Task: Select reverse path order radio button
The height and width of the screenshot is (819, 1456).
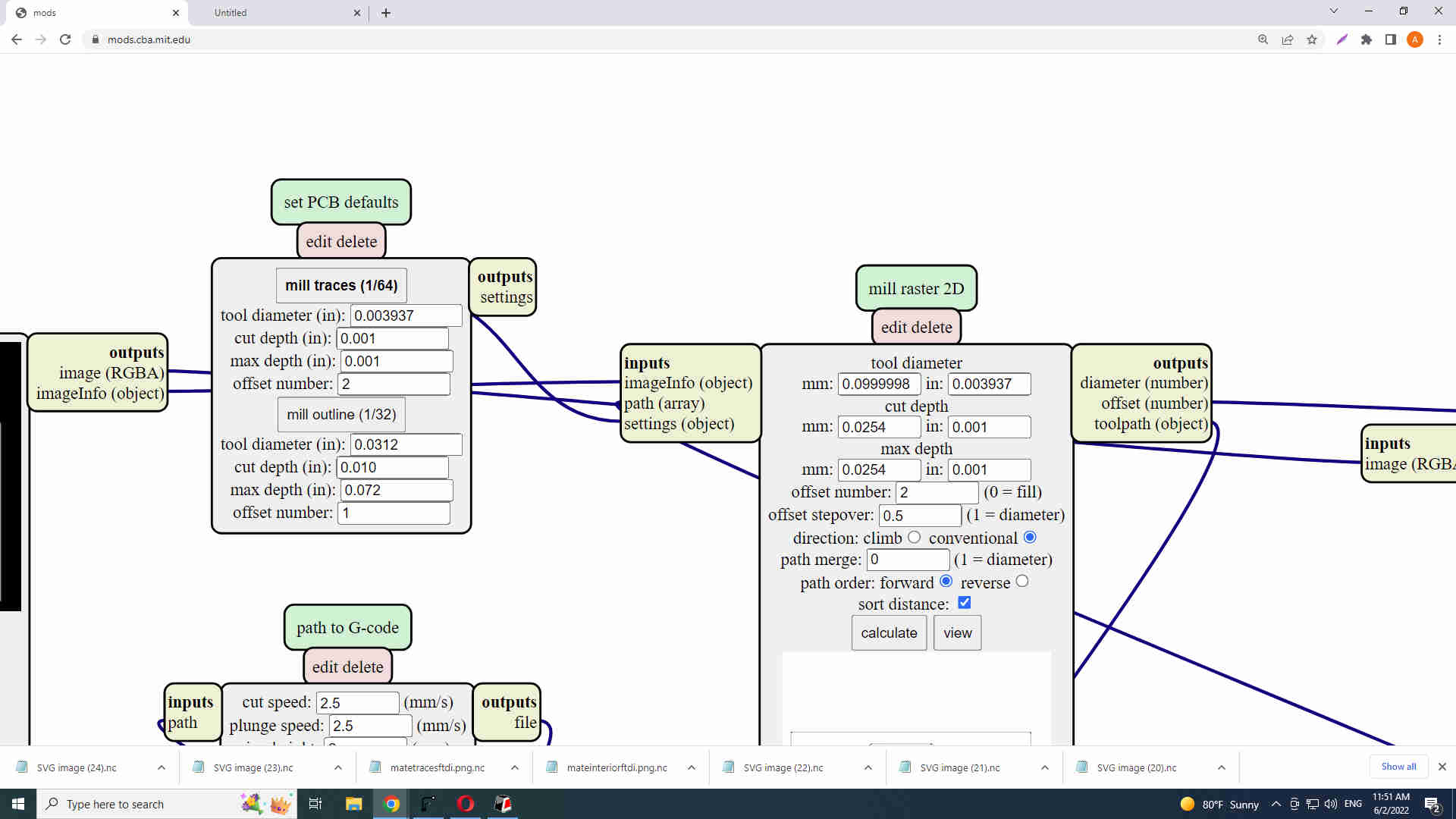Action: click(x=1022, y=581)
